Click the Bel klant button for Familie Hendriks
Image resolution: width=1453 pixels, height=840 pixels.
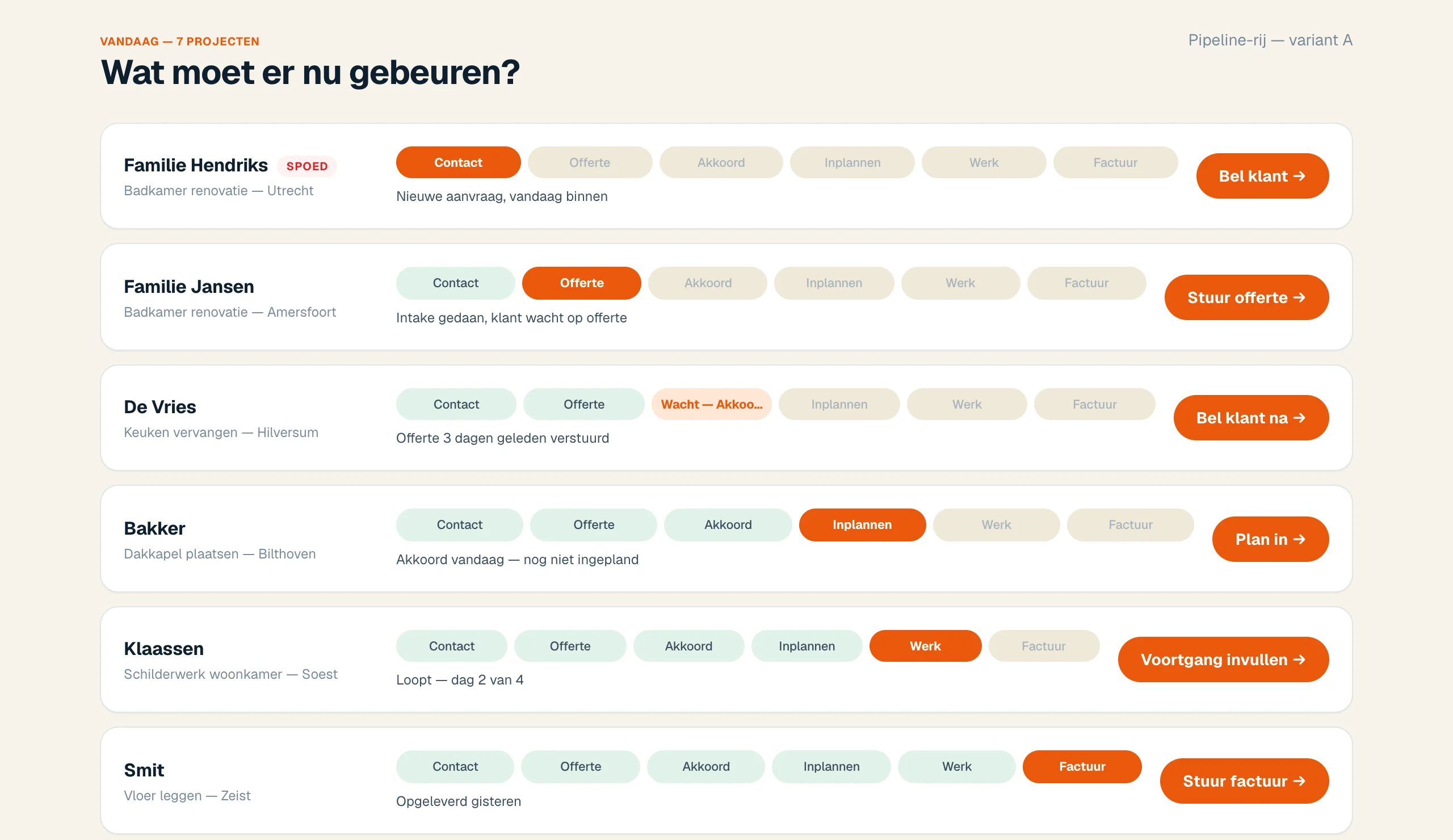(1262, 176)
